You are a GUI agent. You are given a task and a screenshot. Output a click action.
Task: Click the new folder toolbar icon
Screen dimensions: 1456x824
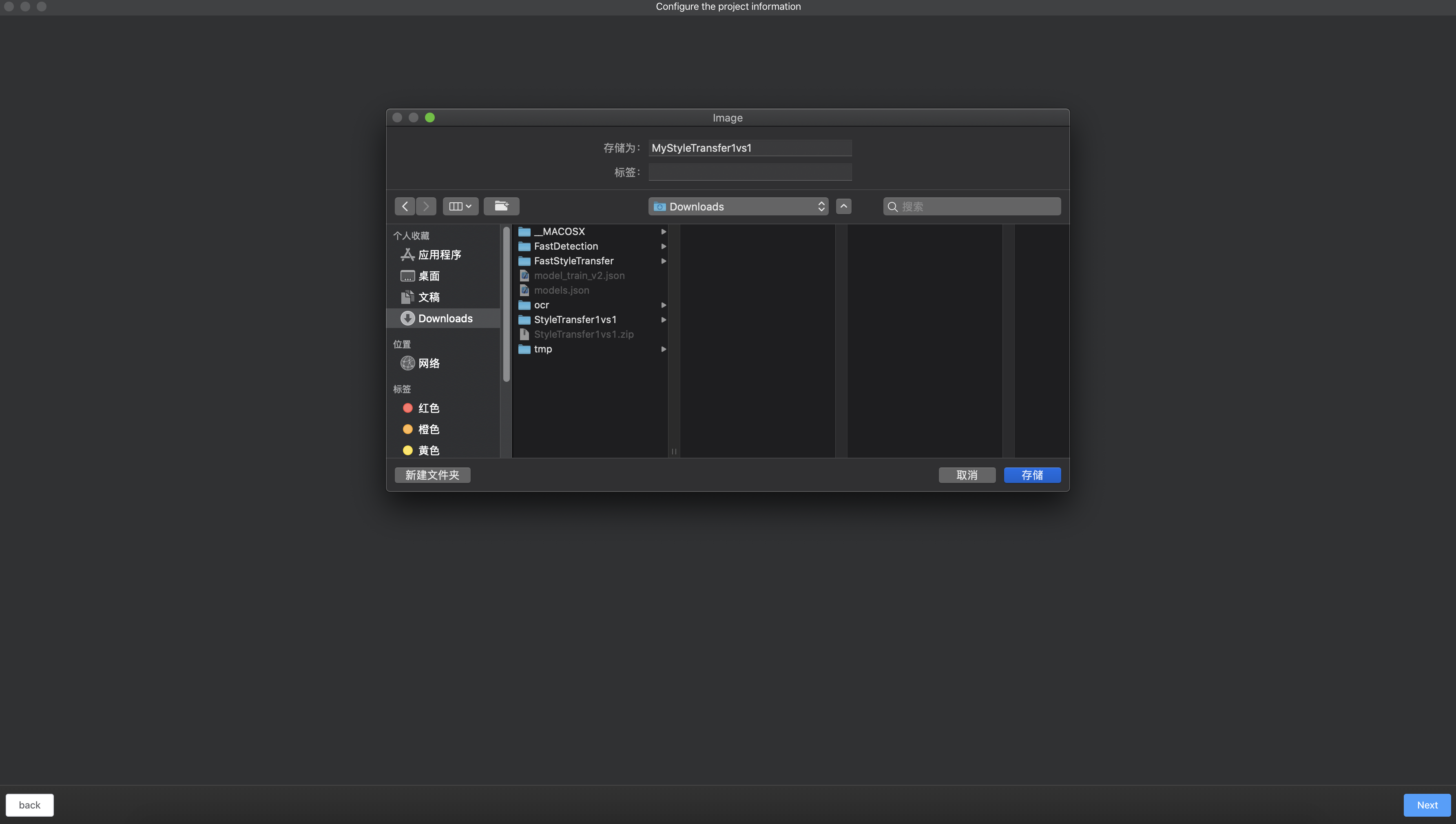pyautogui.click(x=501, y=206)
